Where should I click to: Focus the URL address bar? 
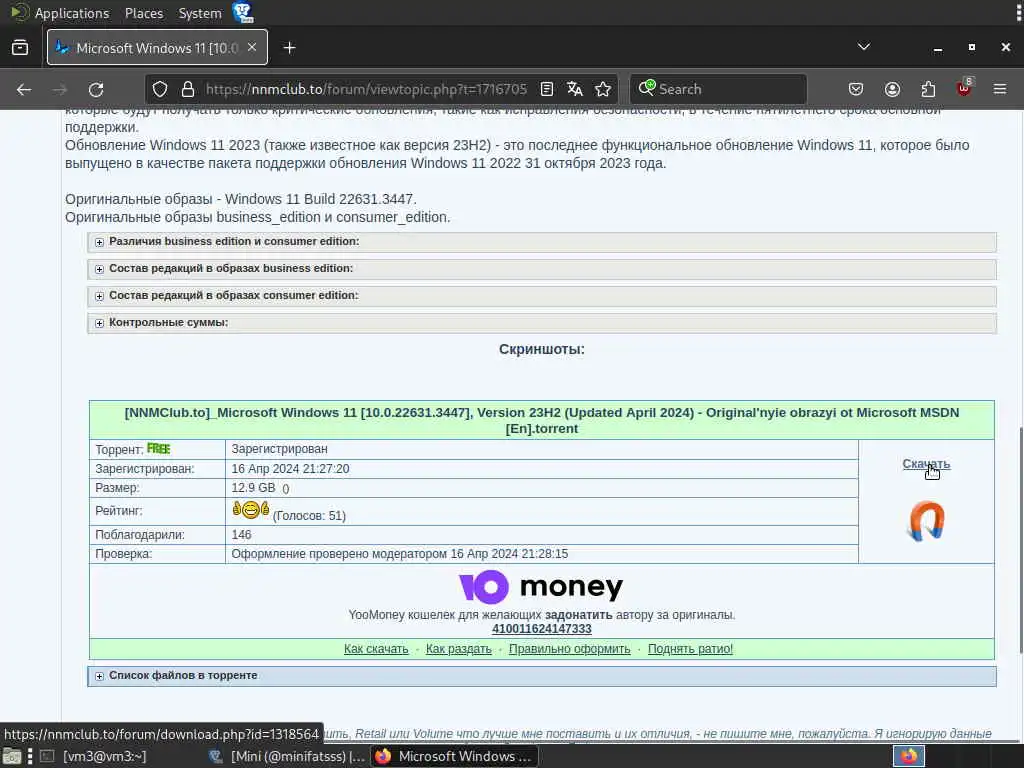tap(366, 89)
